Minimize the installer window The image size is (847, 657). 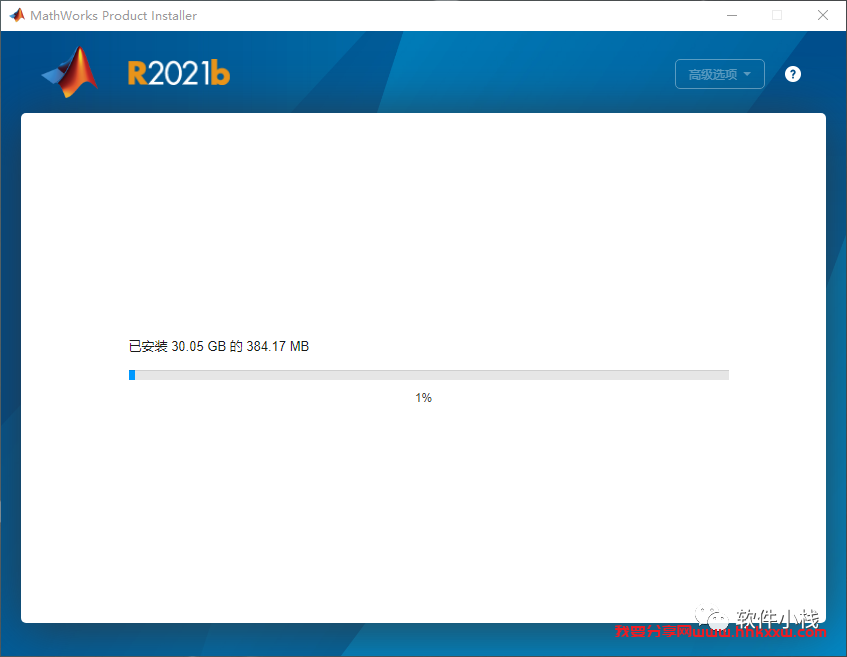(732, 15)
